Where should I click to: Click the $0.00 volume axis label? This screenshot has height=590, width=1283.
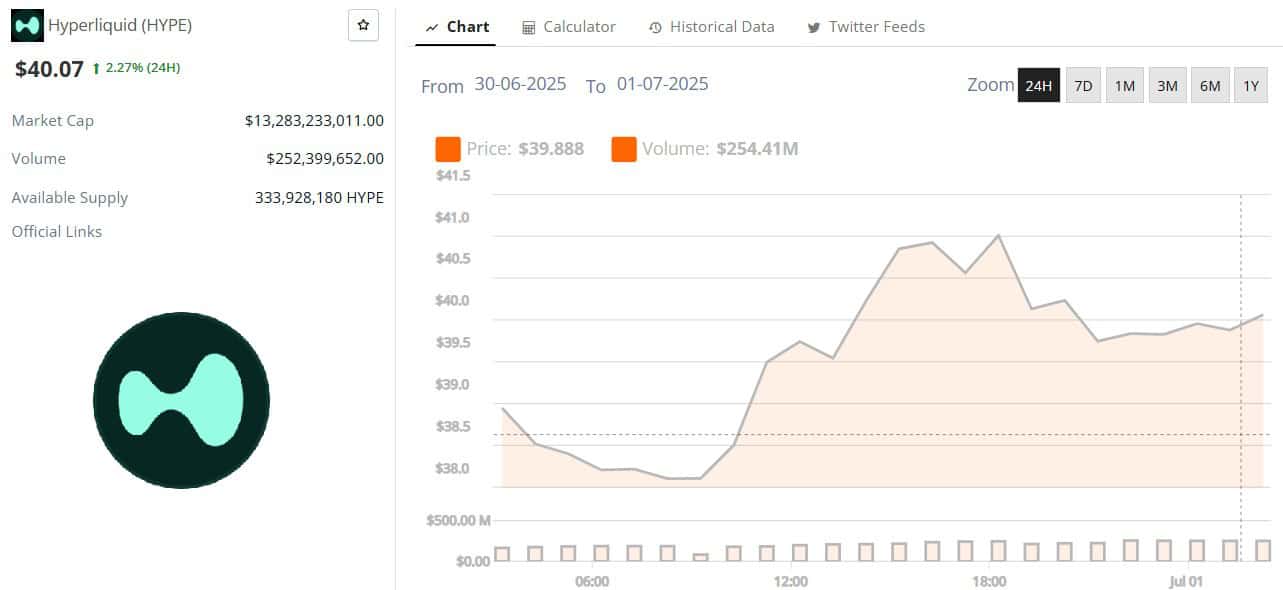click(473, 561)
